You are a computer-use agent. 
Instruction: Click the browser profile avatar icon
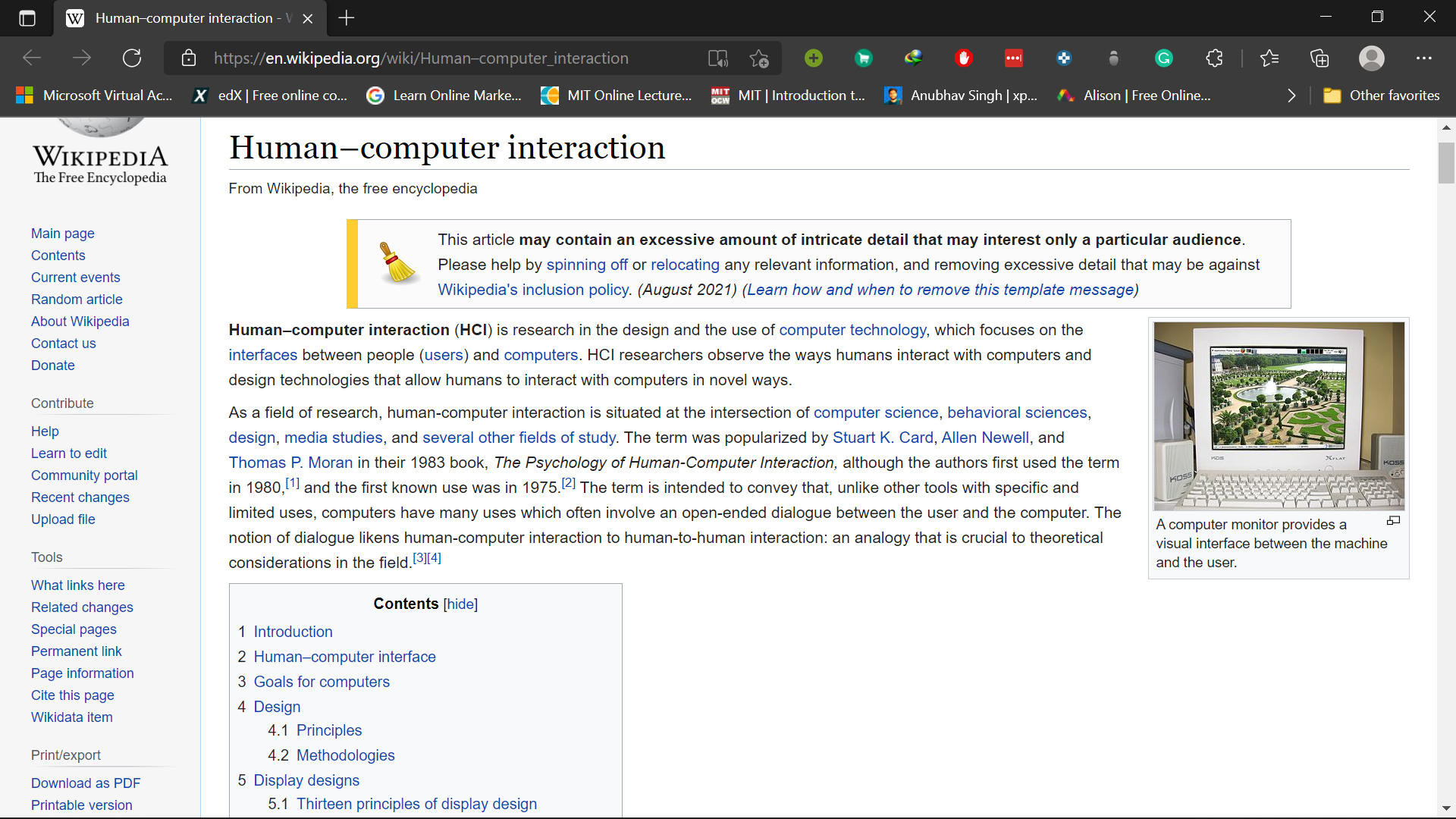click(1371, 58)
